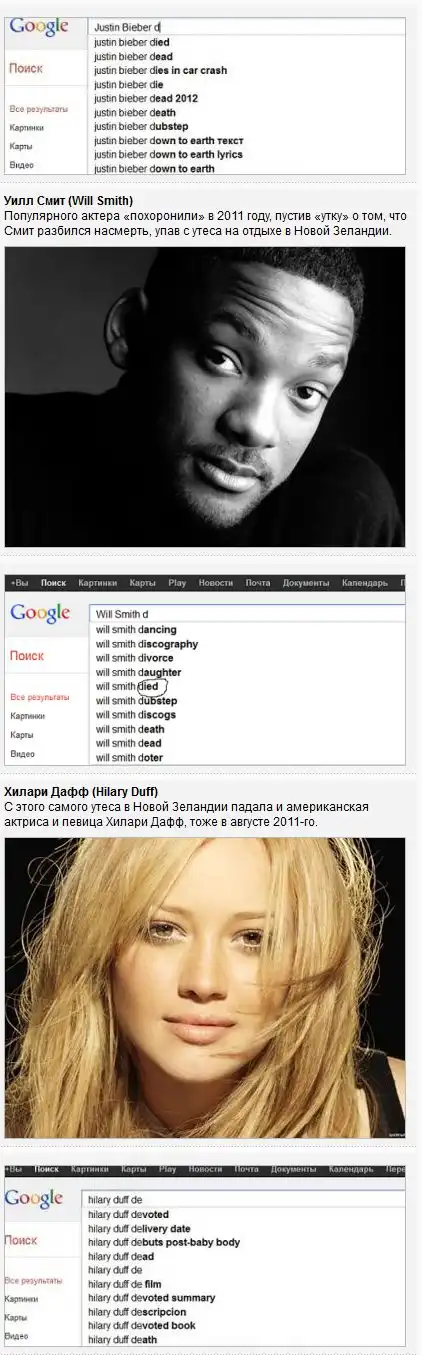Click Все результаты in Hilary Duff sidebar

coord(33,1280)
